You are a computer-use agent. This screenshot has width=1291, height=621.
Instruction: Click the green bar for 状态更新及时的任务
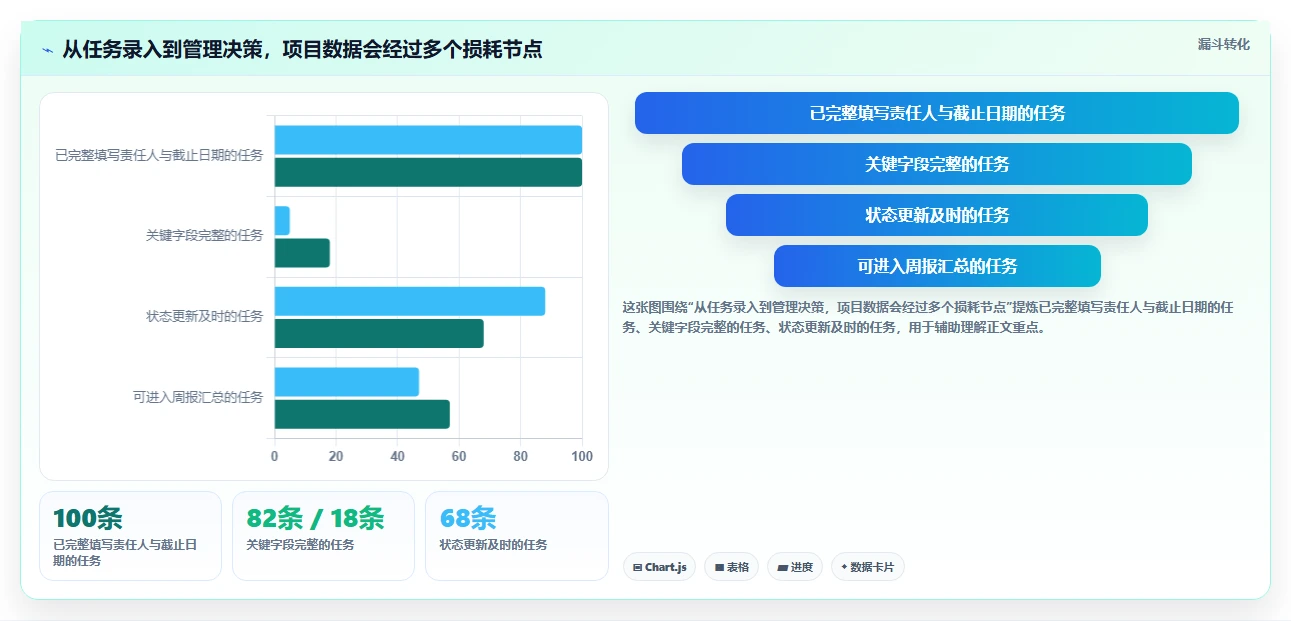[379, 333]
